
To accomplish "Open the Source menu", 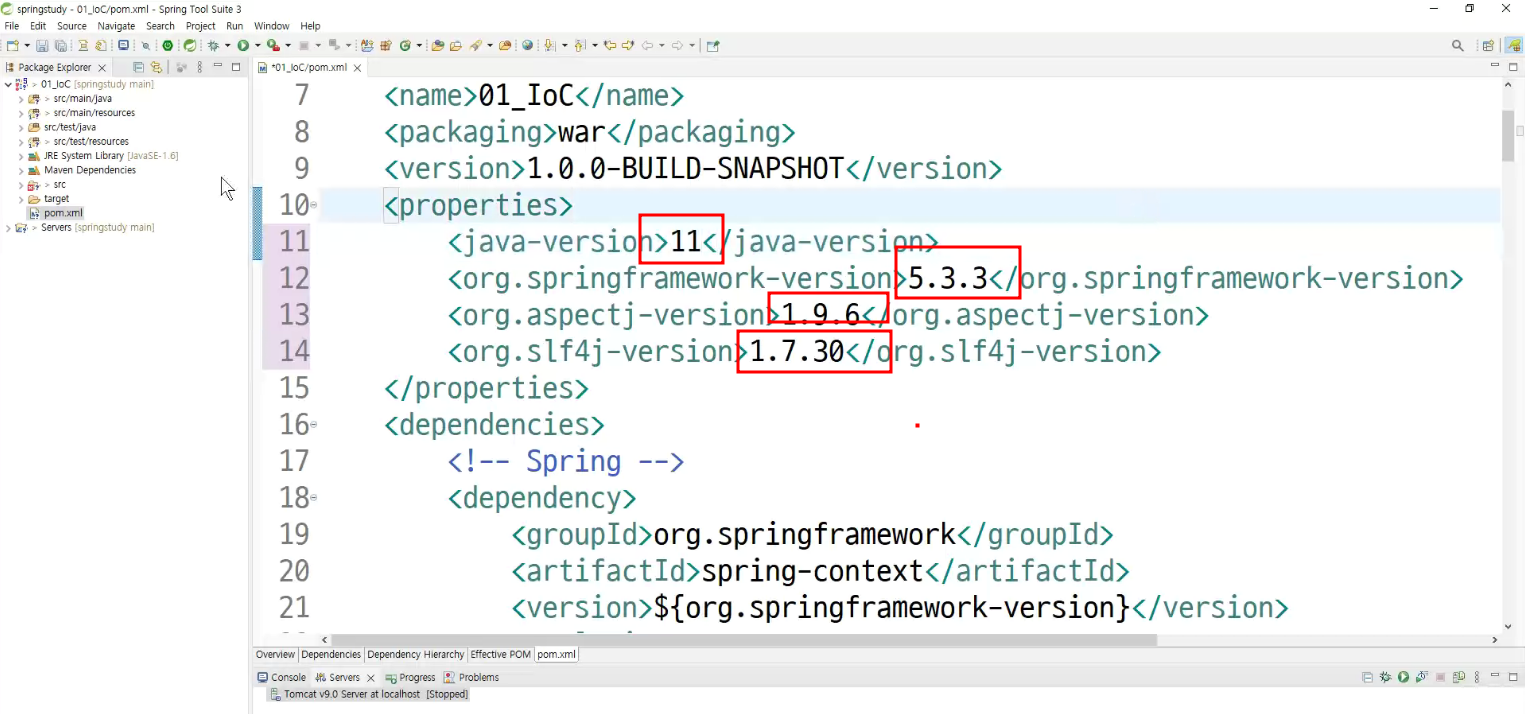I will (72, 26).
